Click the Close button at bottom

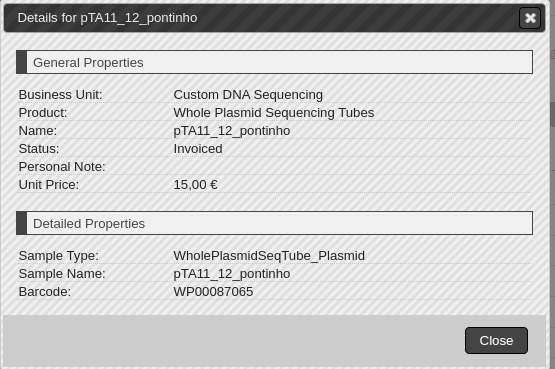click(496, 340)
